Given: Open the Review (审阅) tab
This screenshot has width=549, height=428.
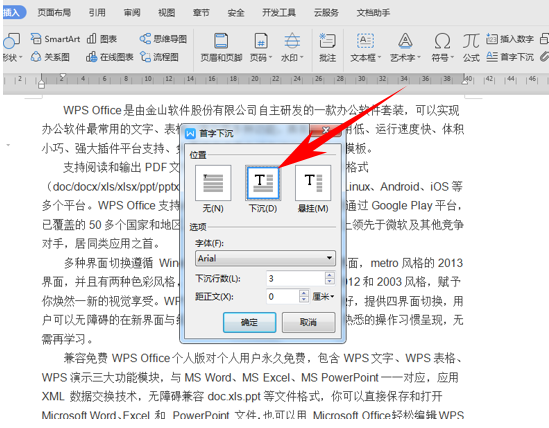Looking at the screenshot, I should (132, 13).
